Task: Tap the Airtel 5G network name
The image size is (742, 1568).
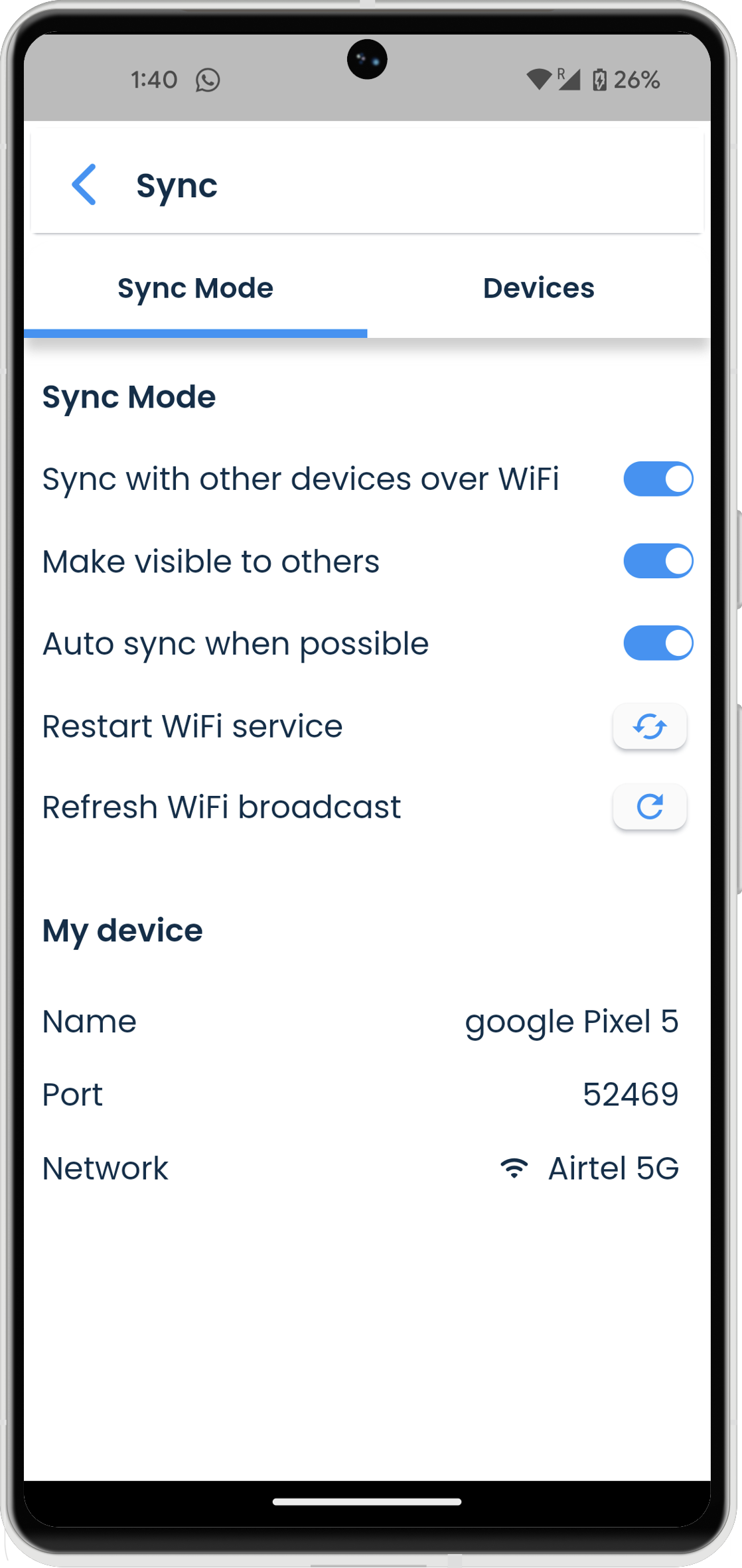Action: tap(613, 1168)
